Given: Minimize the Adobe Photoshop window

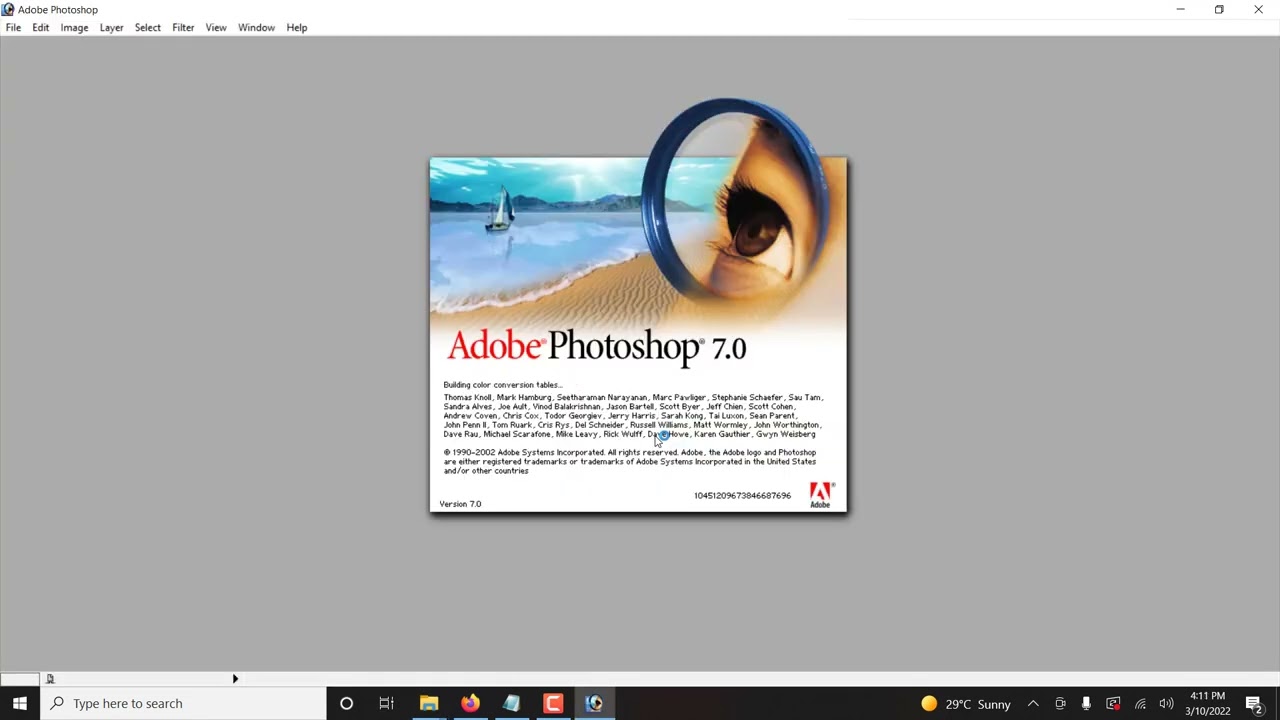Looking at the screenshot, I should coord(1180,9).
